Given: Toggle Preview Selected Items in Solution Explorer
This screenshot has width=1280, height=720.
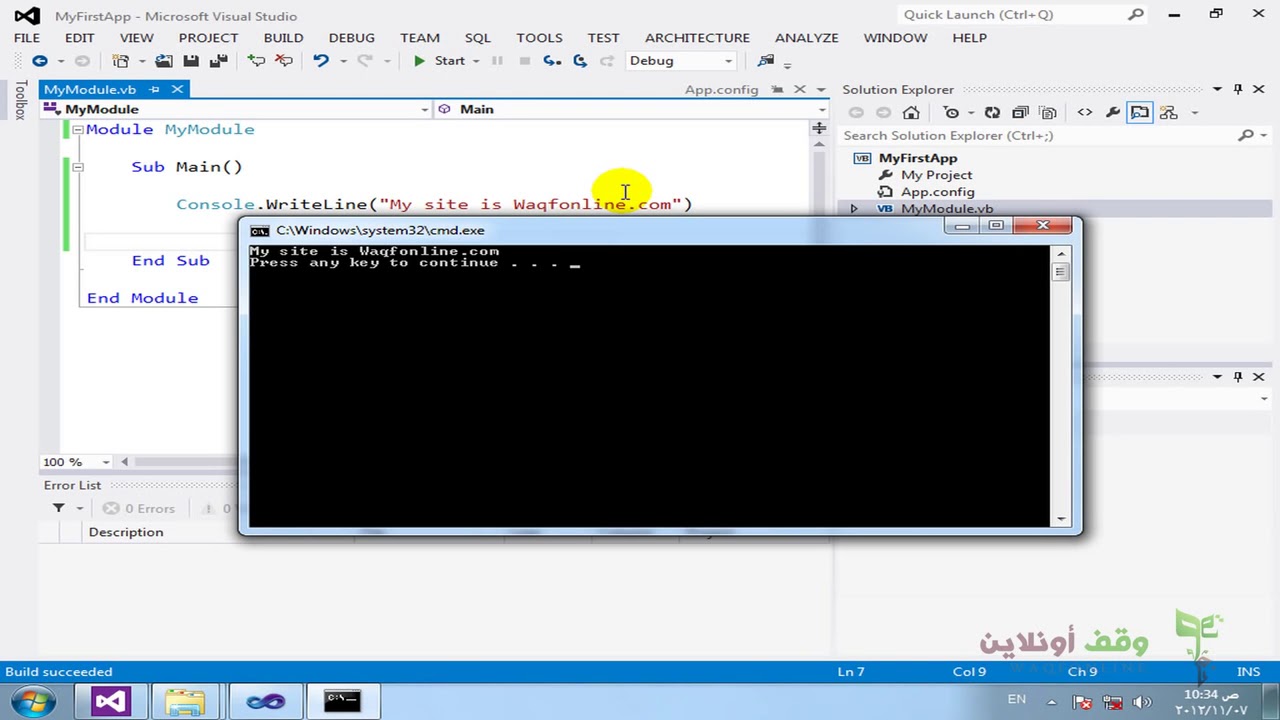Looking at the screenshot, I should pos(1140,113).
